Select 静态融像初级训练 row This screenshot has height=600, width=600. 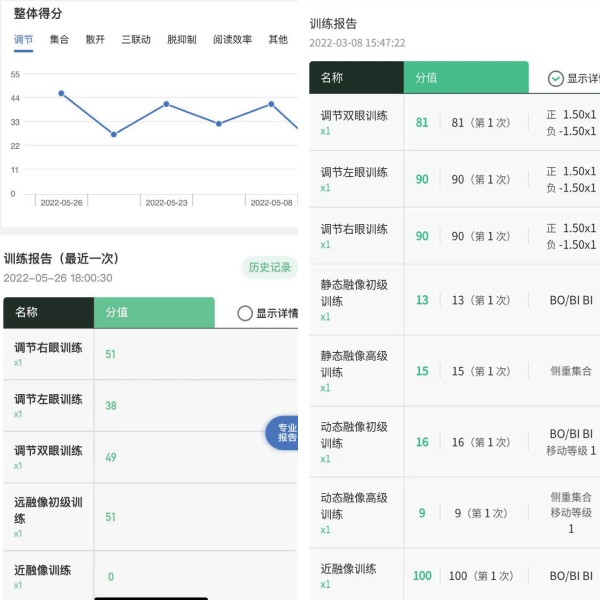pyautogui.click(x=455, y=300)
